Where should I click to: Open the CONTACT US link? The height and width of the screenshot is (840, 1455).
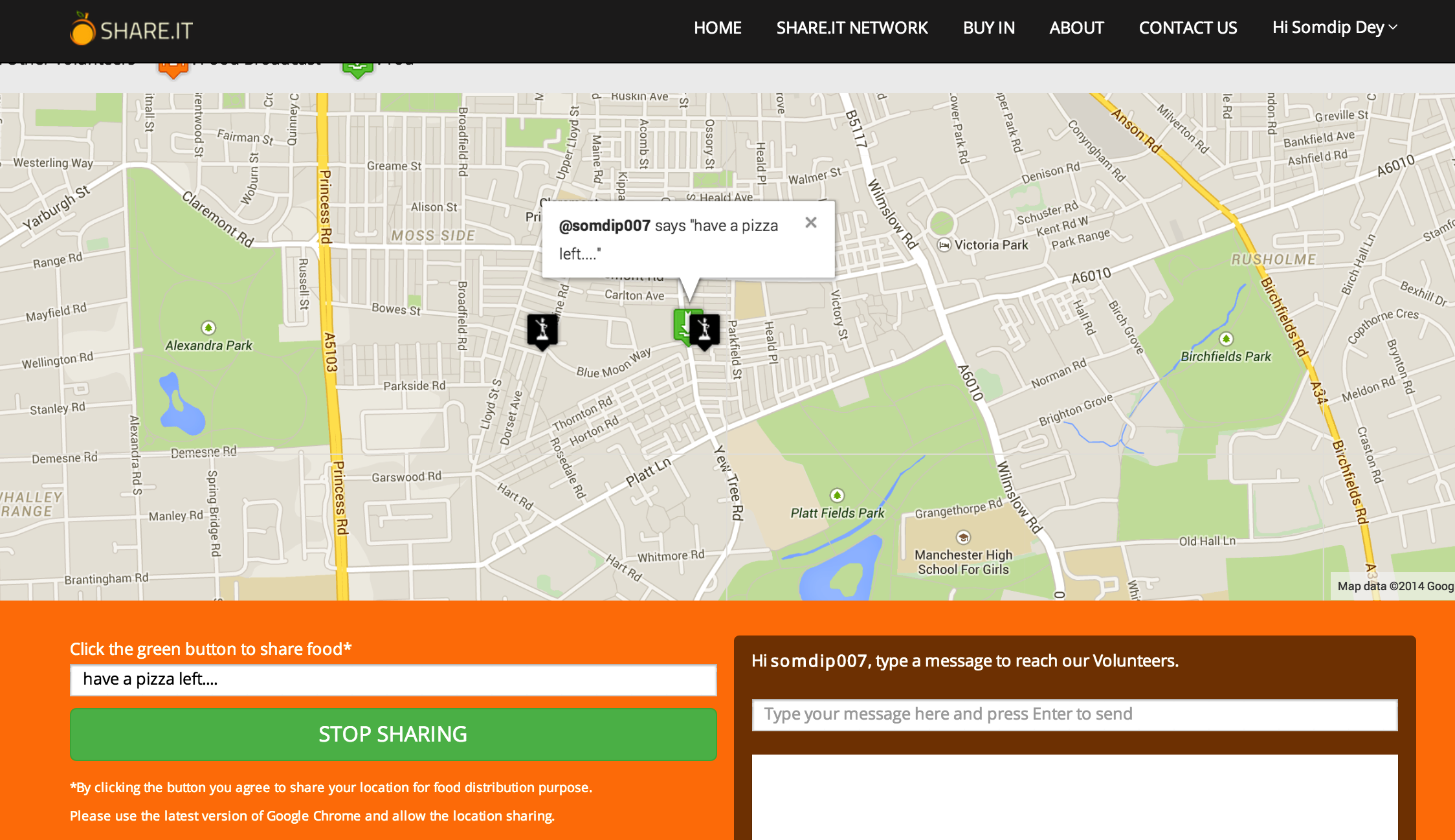(1188, 28)
